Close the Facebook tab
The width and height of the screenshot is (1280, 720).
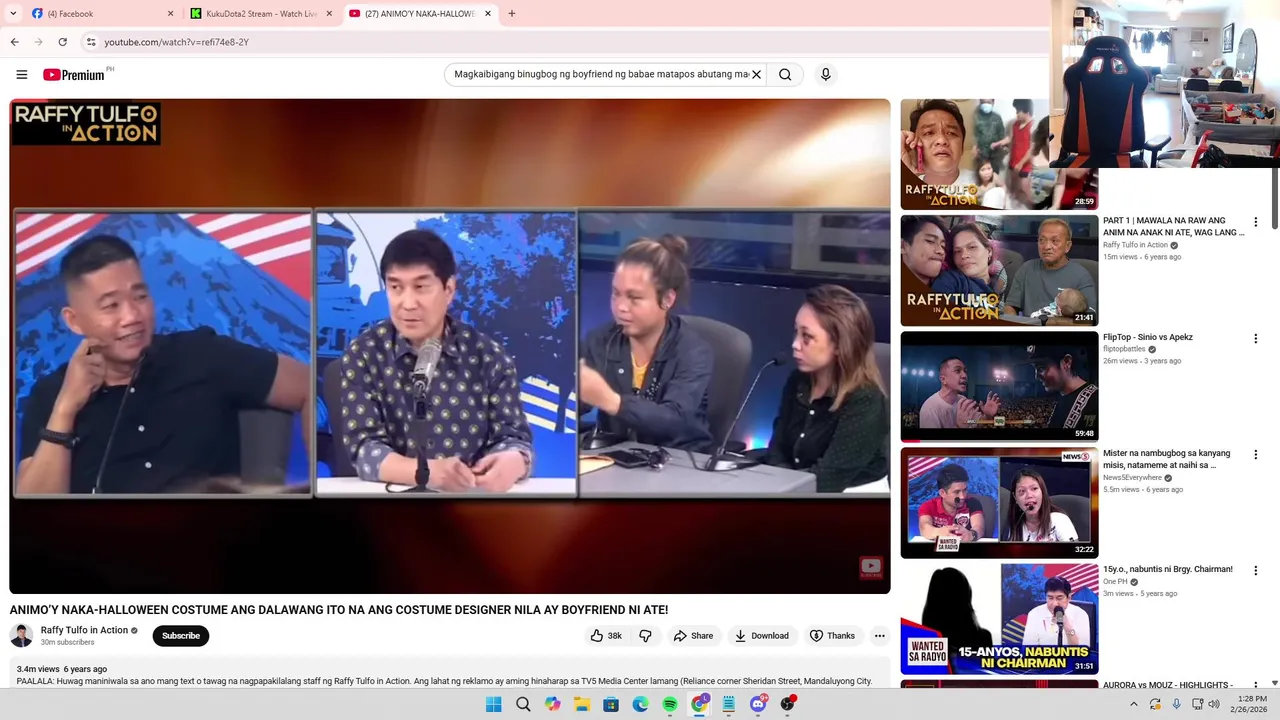(x=170, y=14)
